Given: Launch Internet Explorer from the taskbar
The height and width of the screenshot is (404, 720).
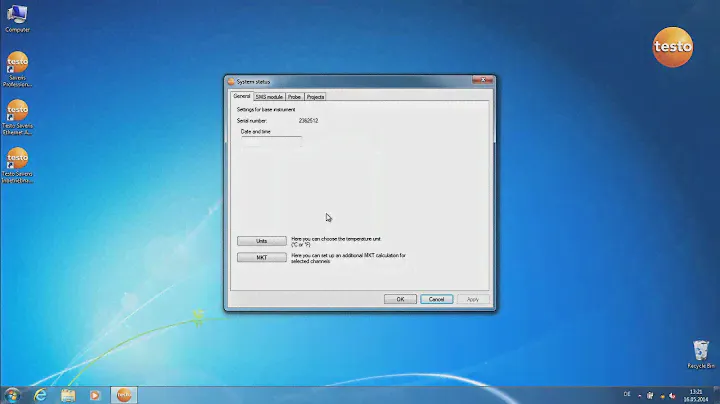Looking at the screenshot, I should 42,394.
